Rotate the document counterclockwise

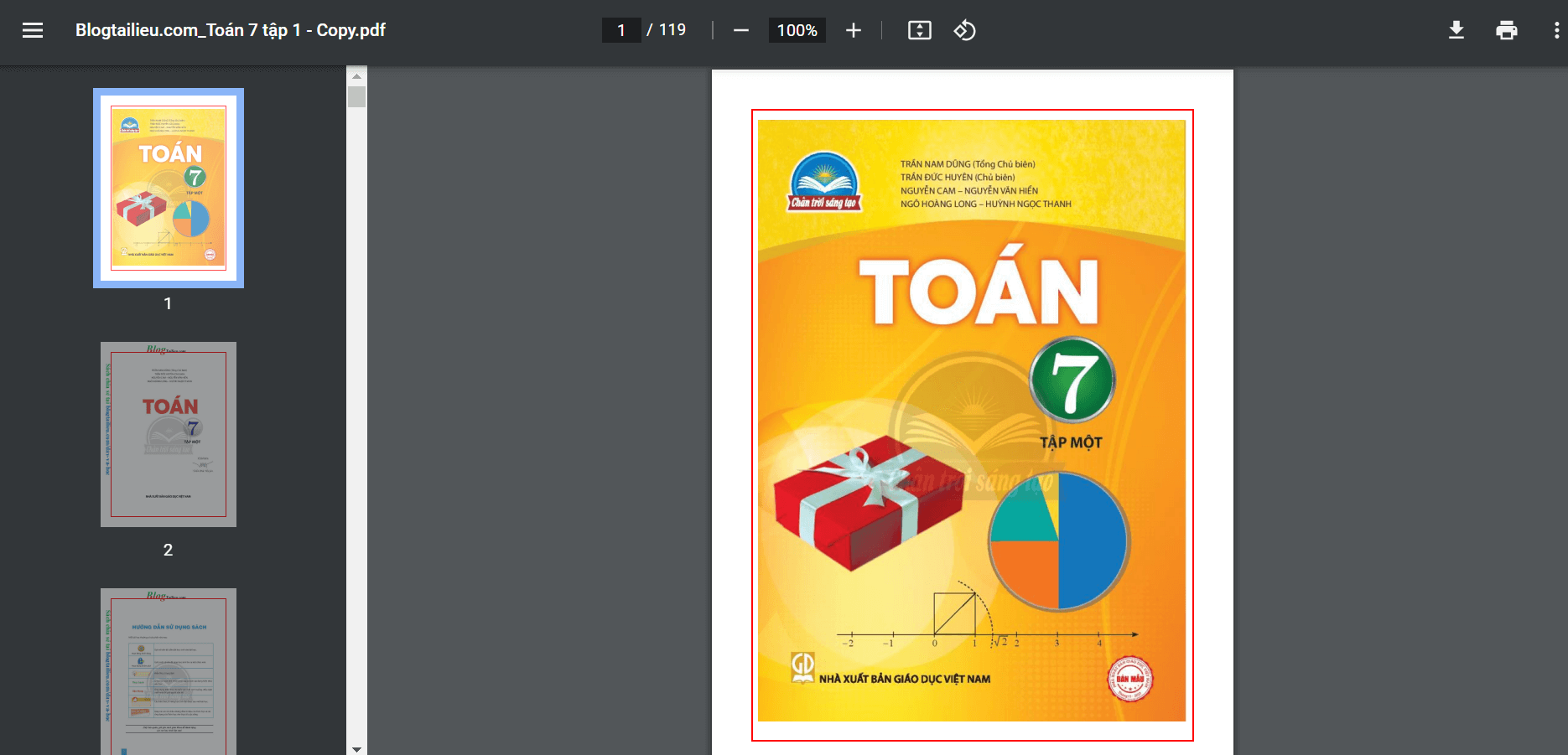[964, 30]
